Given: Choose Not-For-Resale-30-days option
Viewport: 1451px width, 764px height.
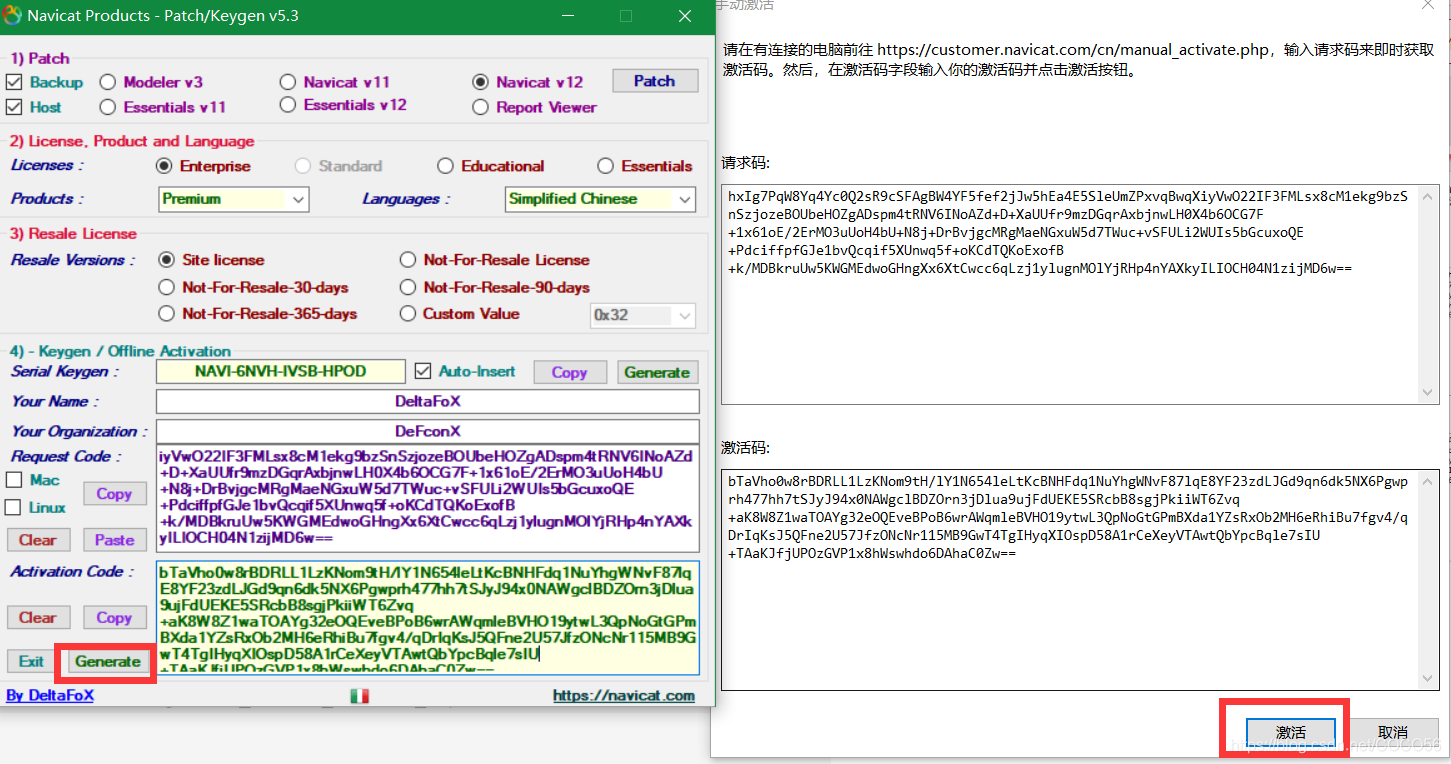Looking at the screenshot, I should tap(166, 287).
